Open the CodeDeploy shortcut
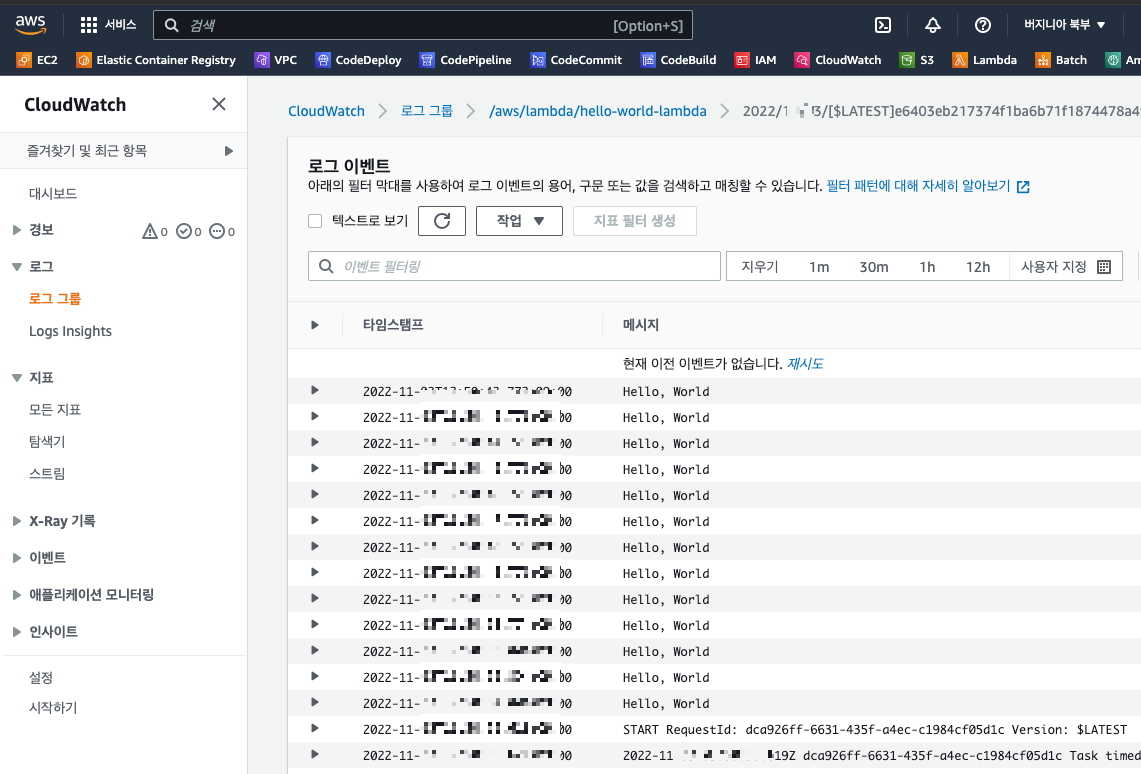 359,60
